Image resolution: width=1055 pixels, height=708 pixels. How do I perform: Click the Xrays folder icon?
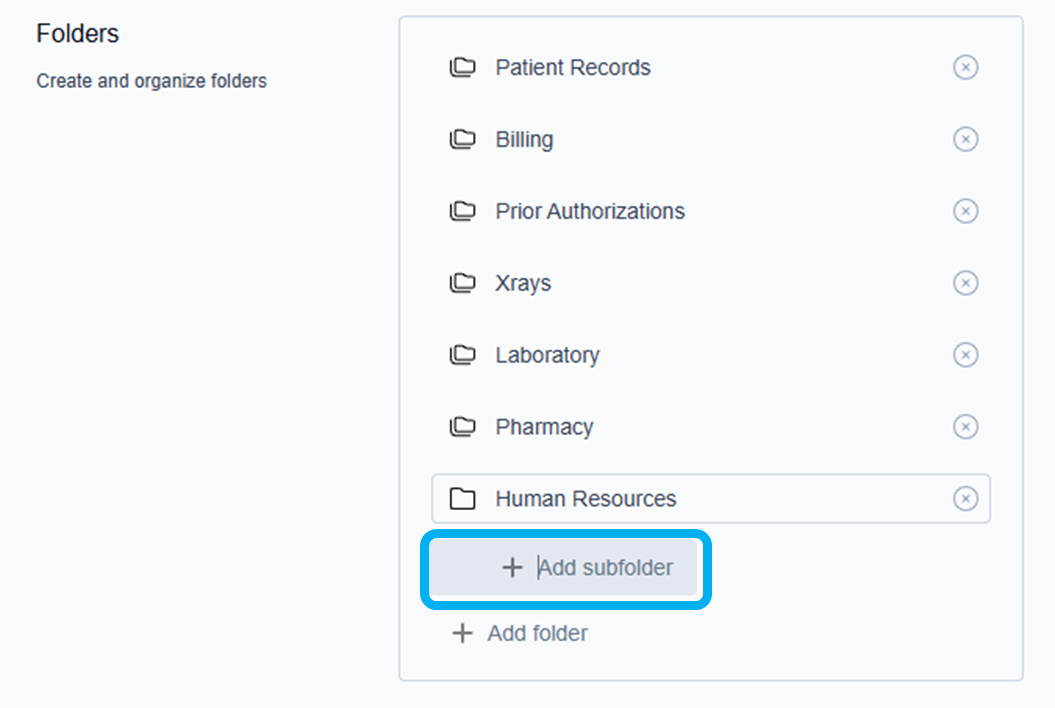pyautogui.click(x=462, y=284)
